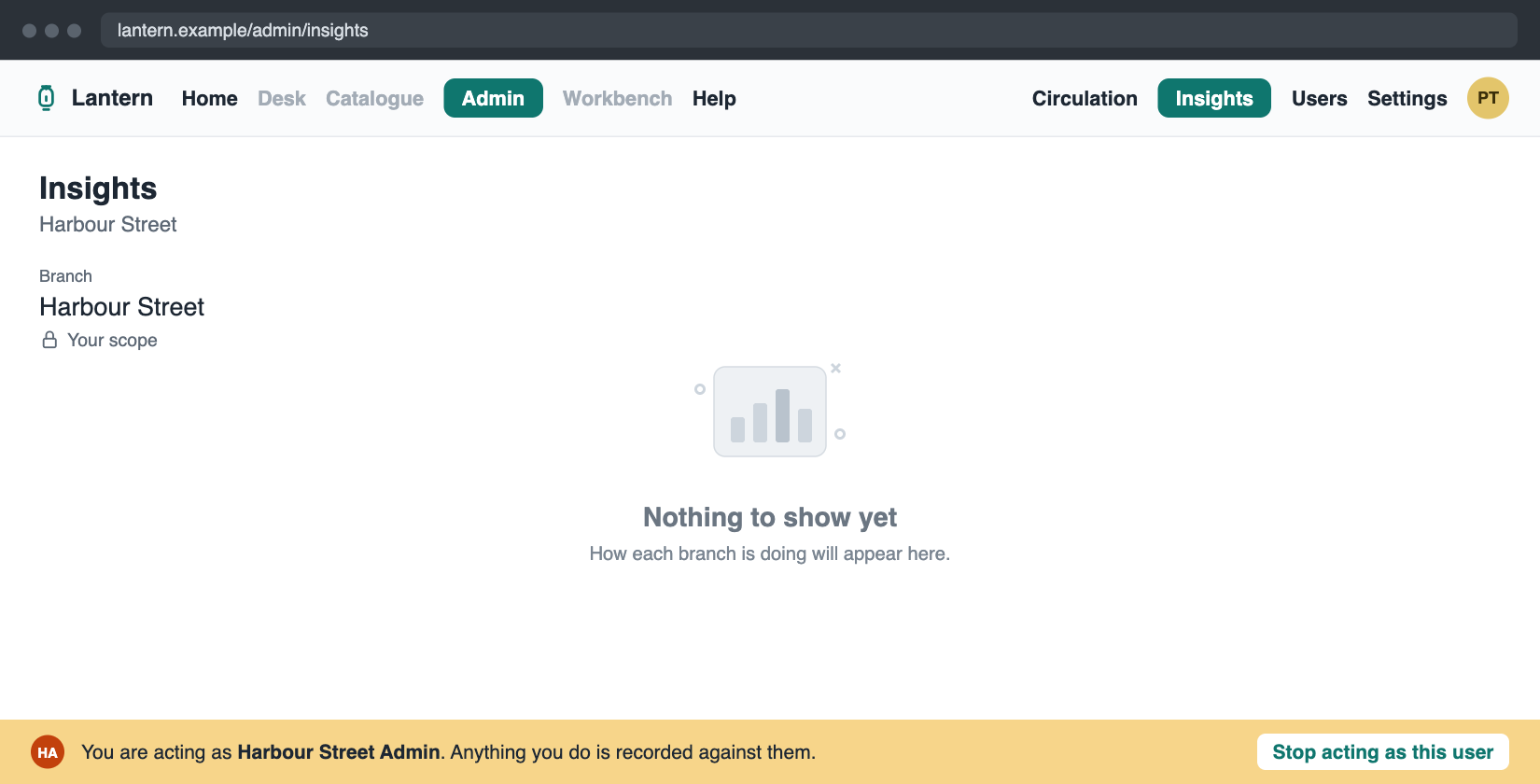The width and height of the screenshot is (1540, 784).
Task: Open the Help page
Action: (714, 98)
